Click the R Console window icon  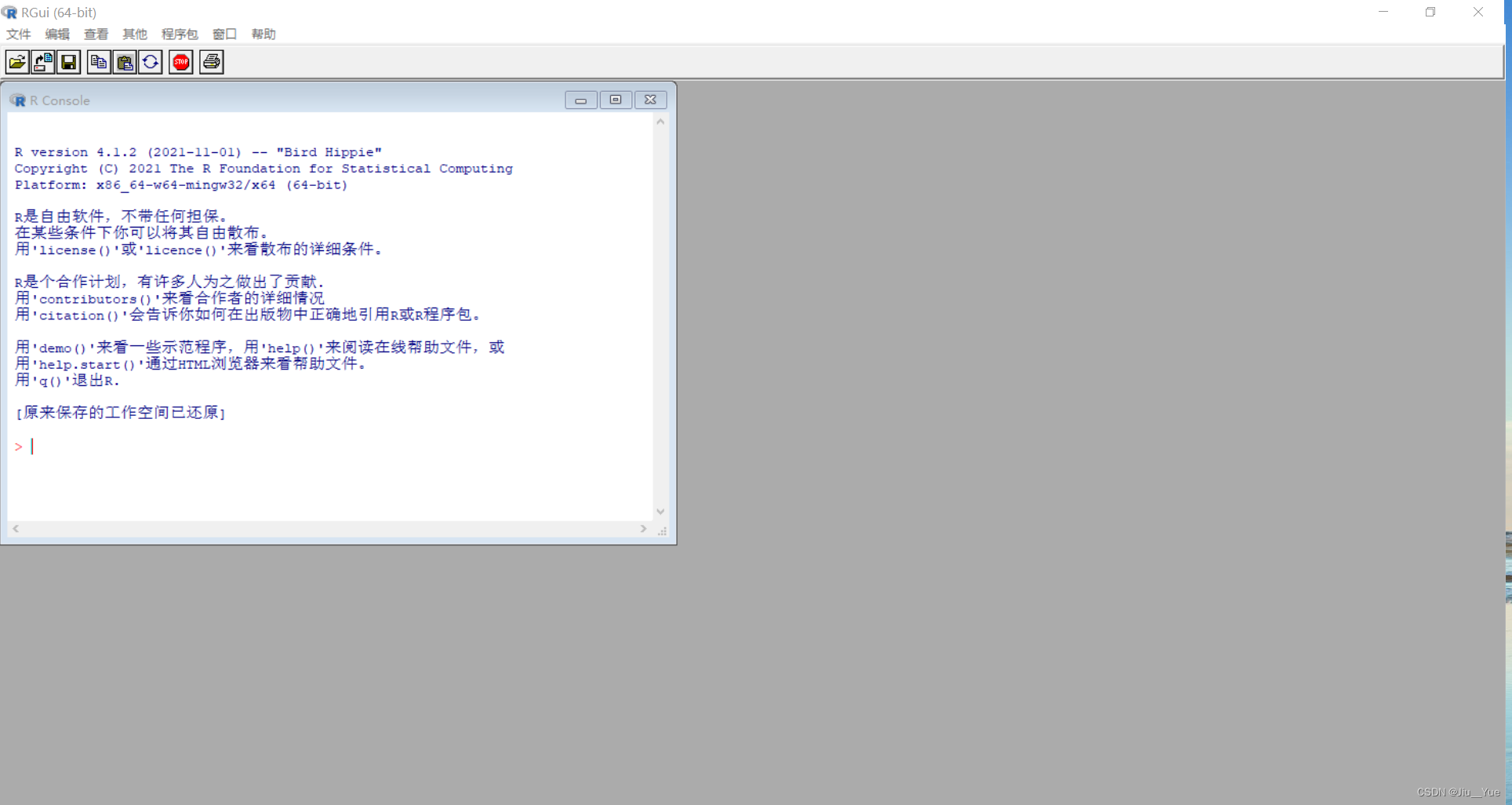pos(17,100)
